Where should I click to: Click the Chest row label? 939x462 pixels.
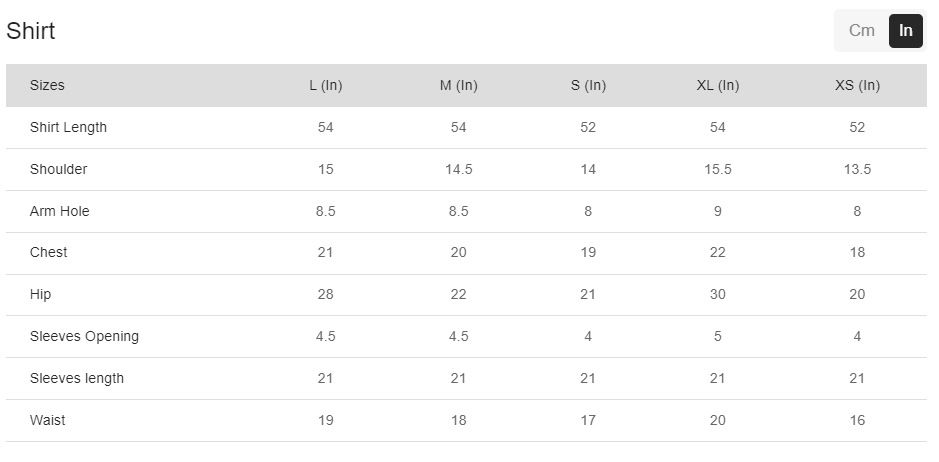pos(49,252)
